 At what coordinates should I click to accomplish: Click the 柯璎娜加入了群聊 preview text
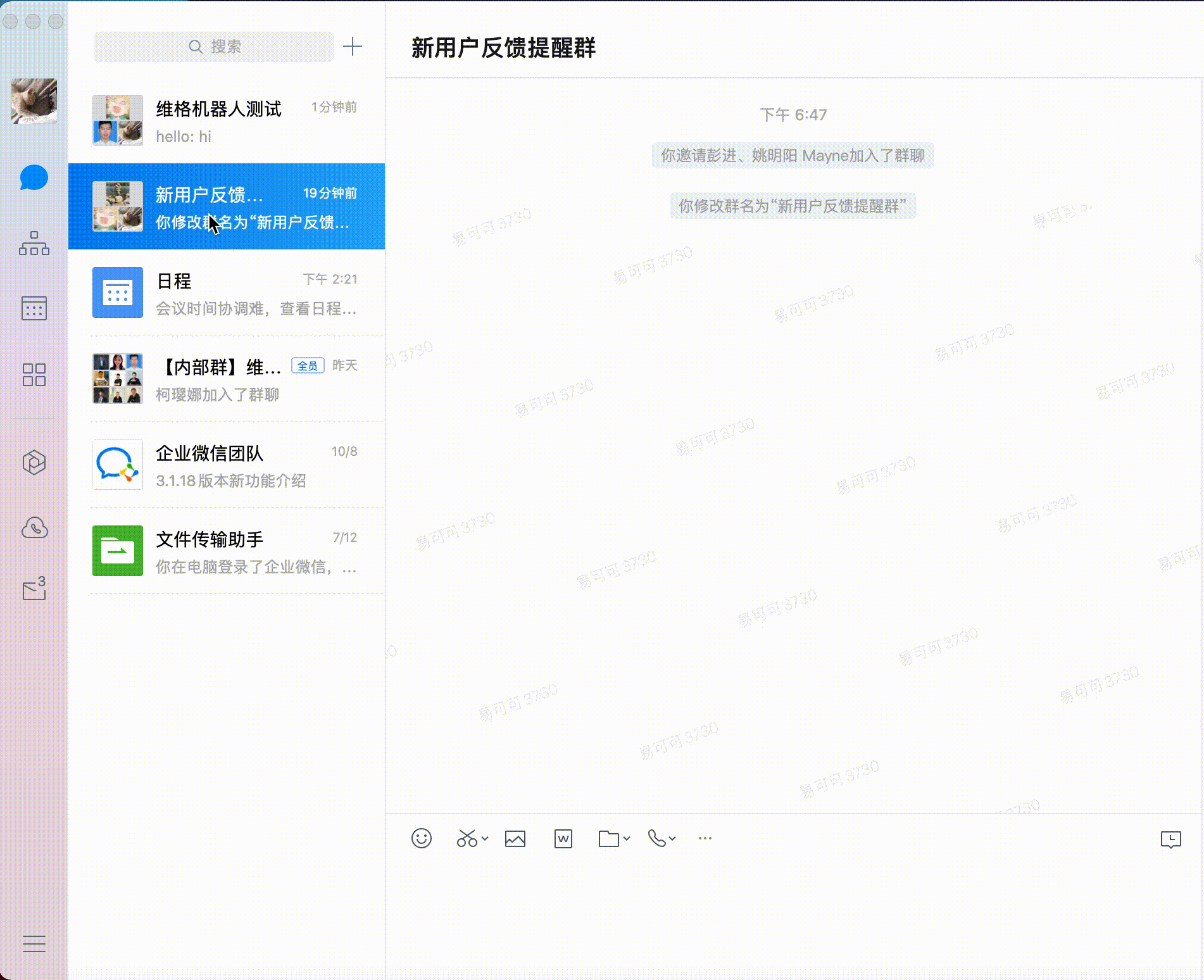tap(217, 394)
